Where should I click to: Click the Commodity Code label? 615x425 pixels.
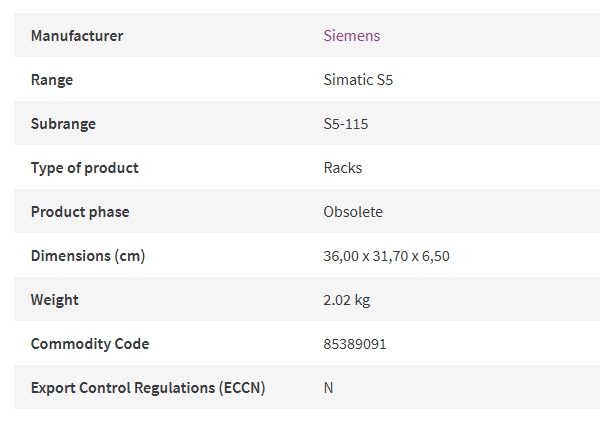(x=90, y=344)
